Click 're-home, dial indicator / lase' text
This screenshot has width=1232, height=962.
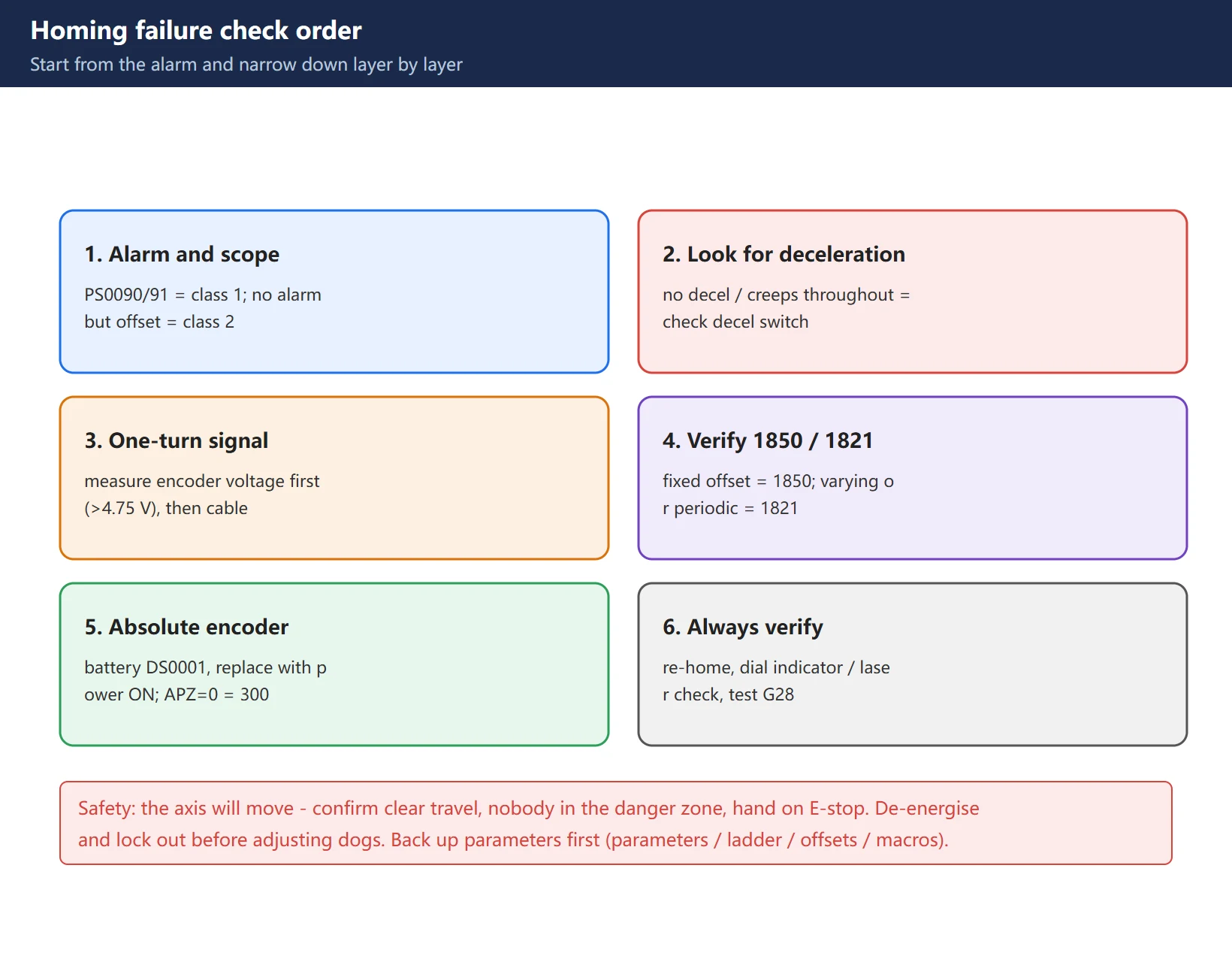tap(776, 667)
